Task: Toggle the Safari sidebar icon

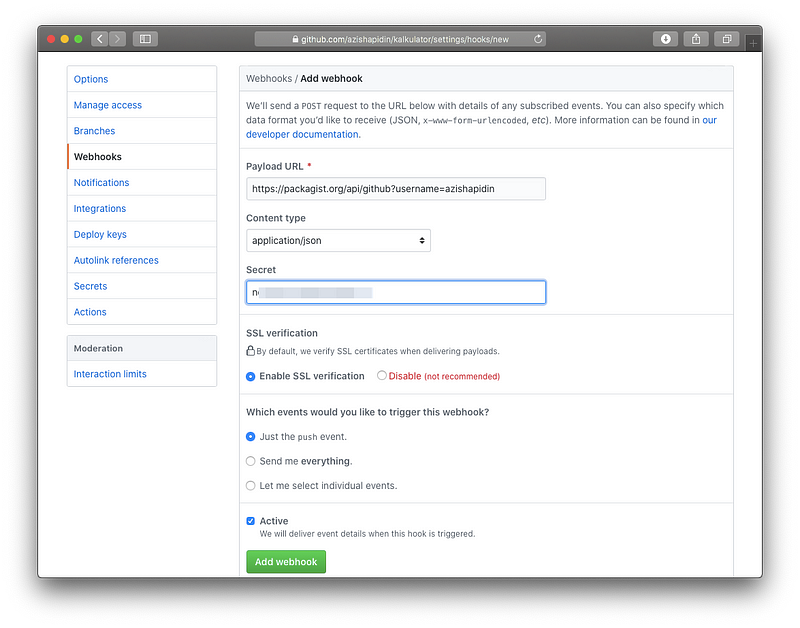Action: pyautogui.click(x=145, y=39)
